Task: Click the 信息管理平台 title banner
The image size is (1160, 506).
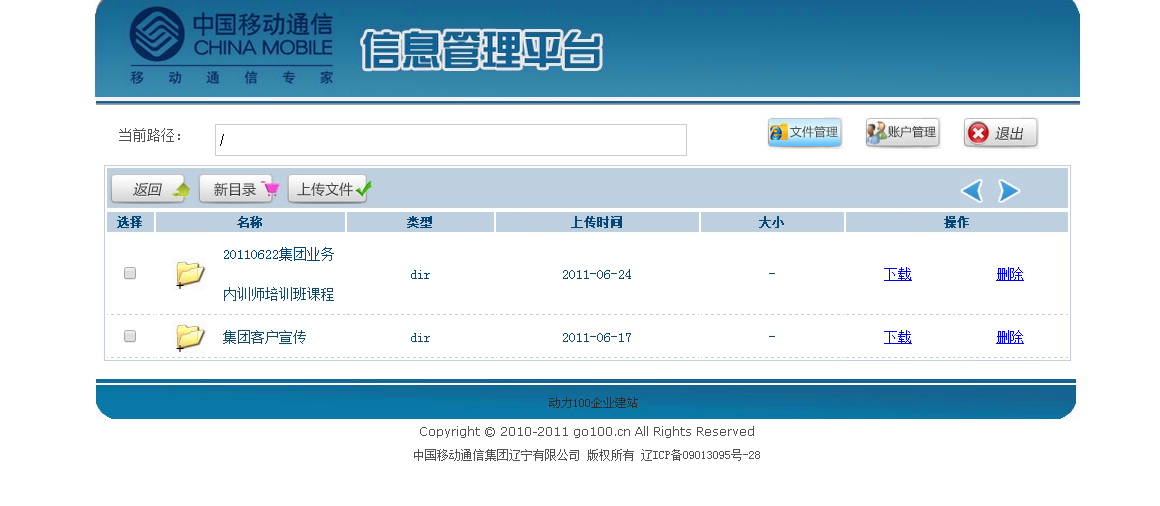Action: tap(482, 50)
